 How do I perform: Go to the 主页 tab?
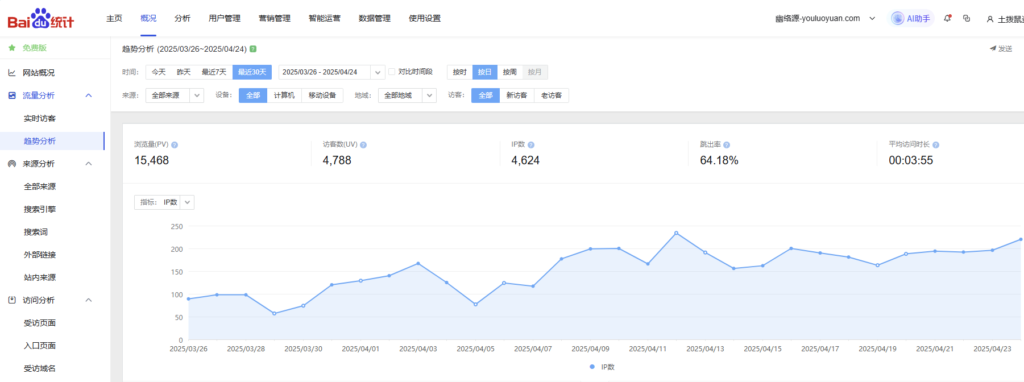click(x=114, y=18)
